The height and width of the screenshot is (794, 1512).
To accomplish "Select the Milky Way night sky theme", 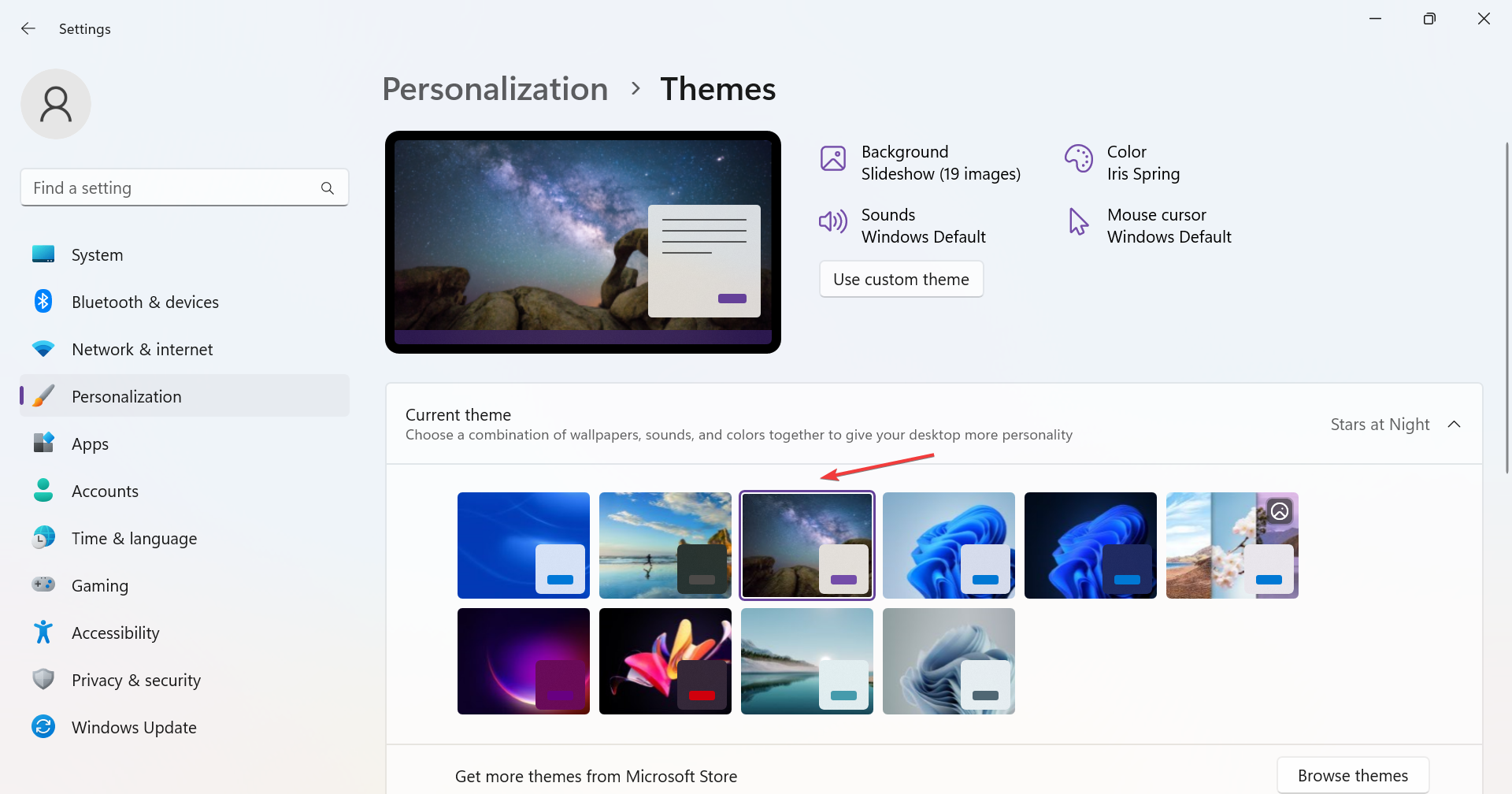I will pyautogui.click(x=807, y=545).
